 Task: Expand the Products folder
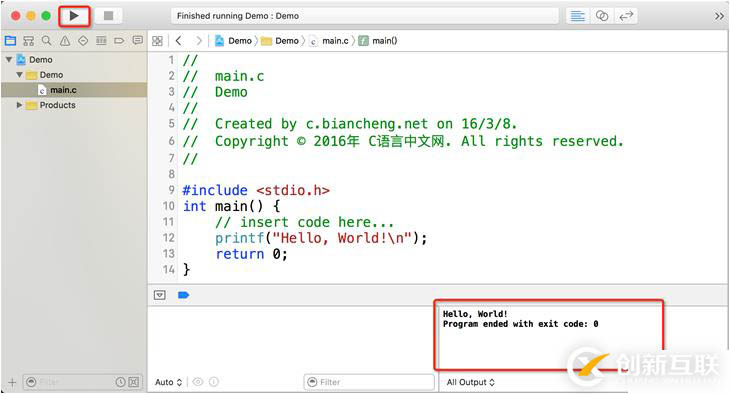click(19, 105)
